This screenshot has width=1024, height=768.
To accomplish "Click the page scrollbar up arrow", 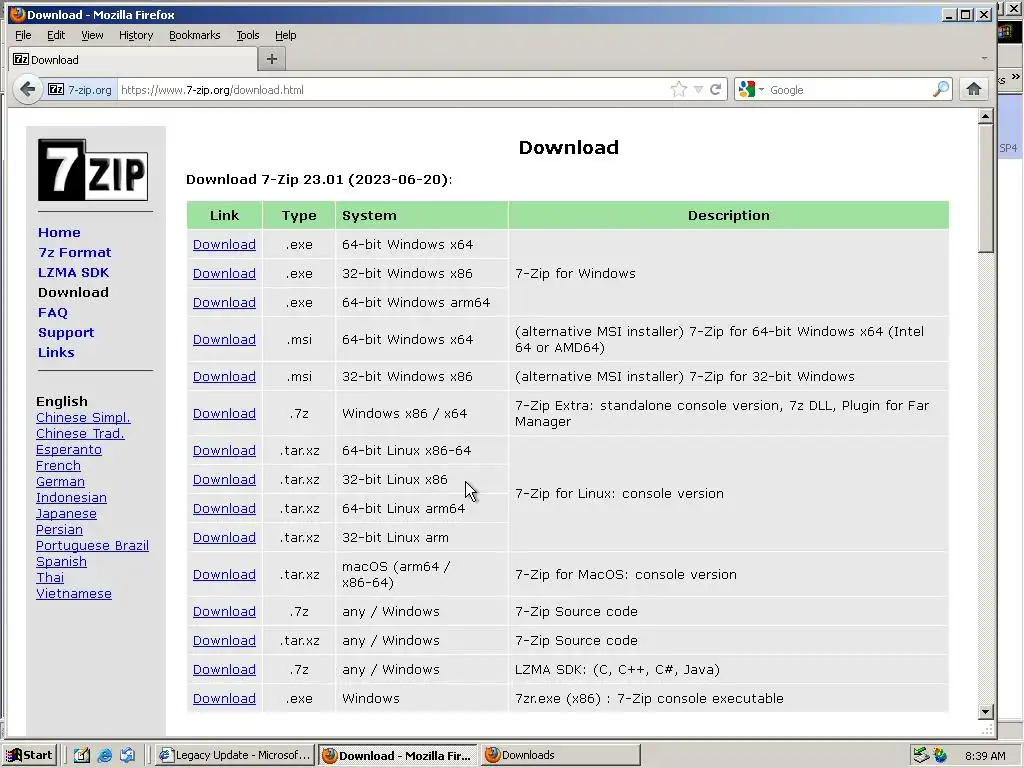I will 985,117.
